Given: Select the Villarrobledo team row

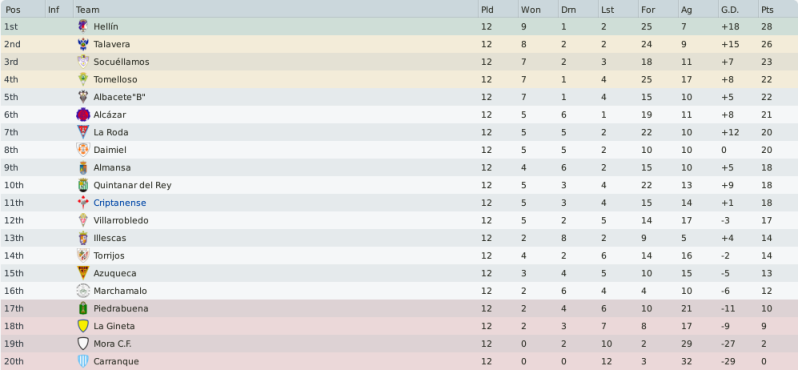Looking at the screenshot, I should [x=399, y=220].
